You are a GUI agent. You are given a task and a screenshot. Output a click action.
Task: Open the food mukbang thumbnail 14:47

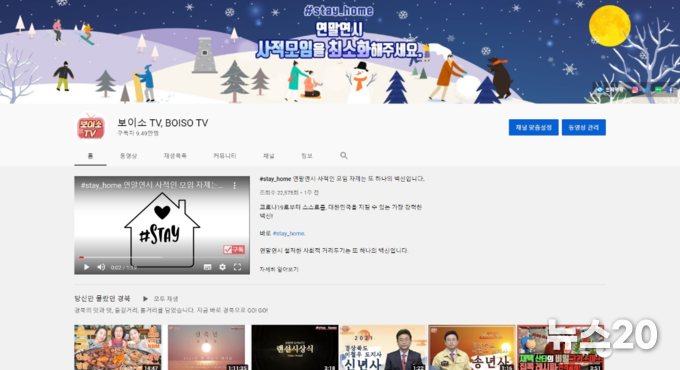118,347
